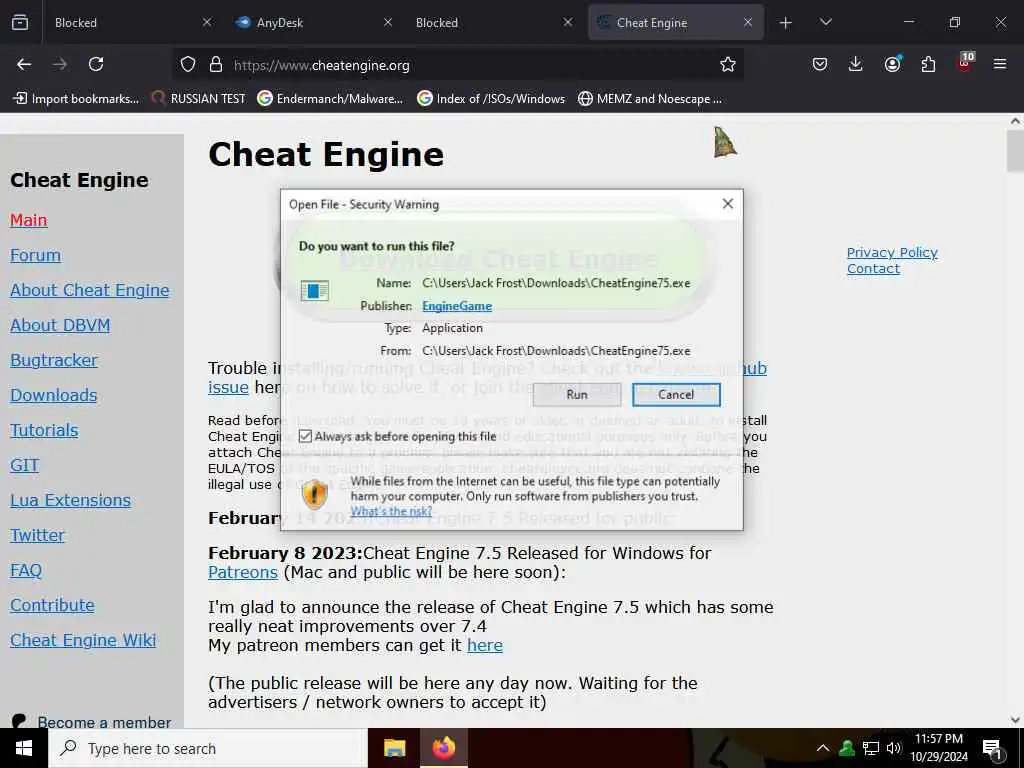Open the Forum sidebar link
The image size is (1024, 768).
35,255
